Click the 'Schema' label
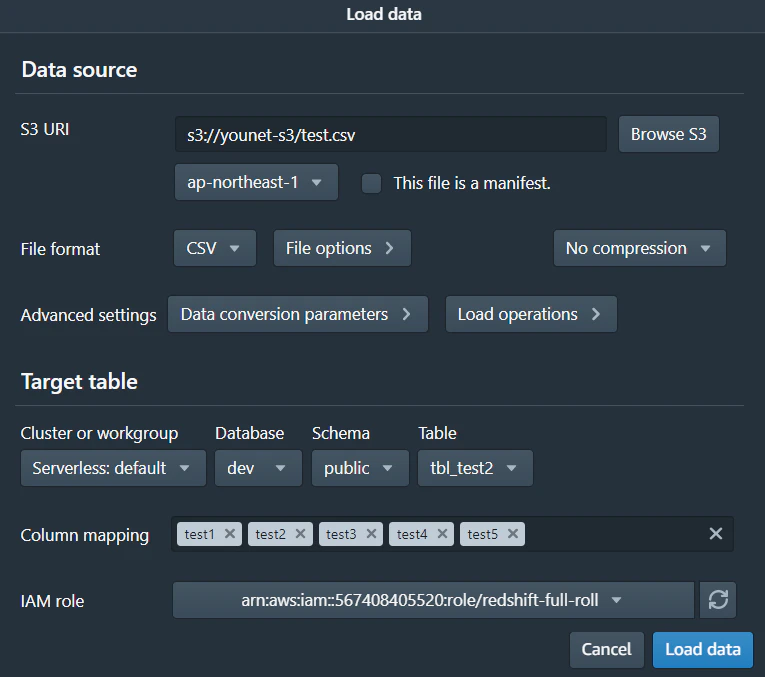 click(x=341, y=433)
